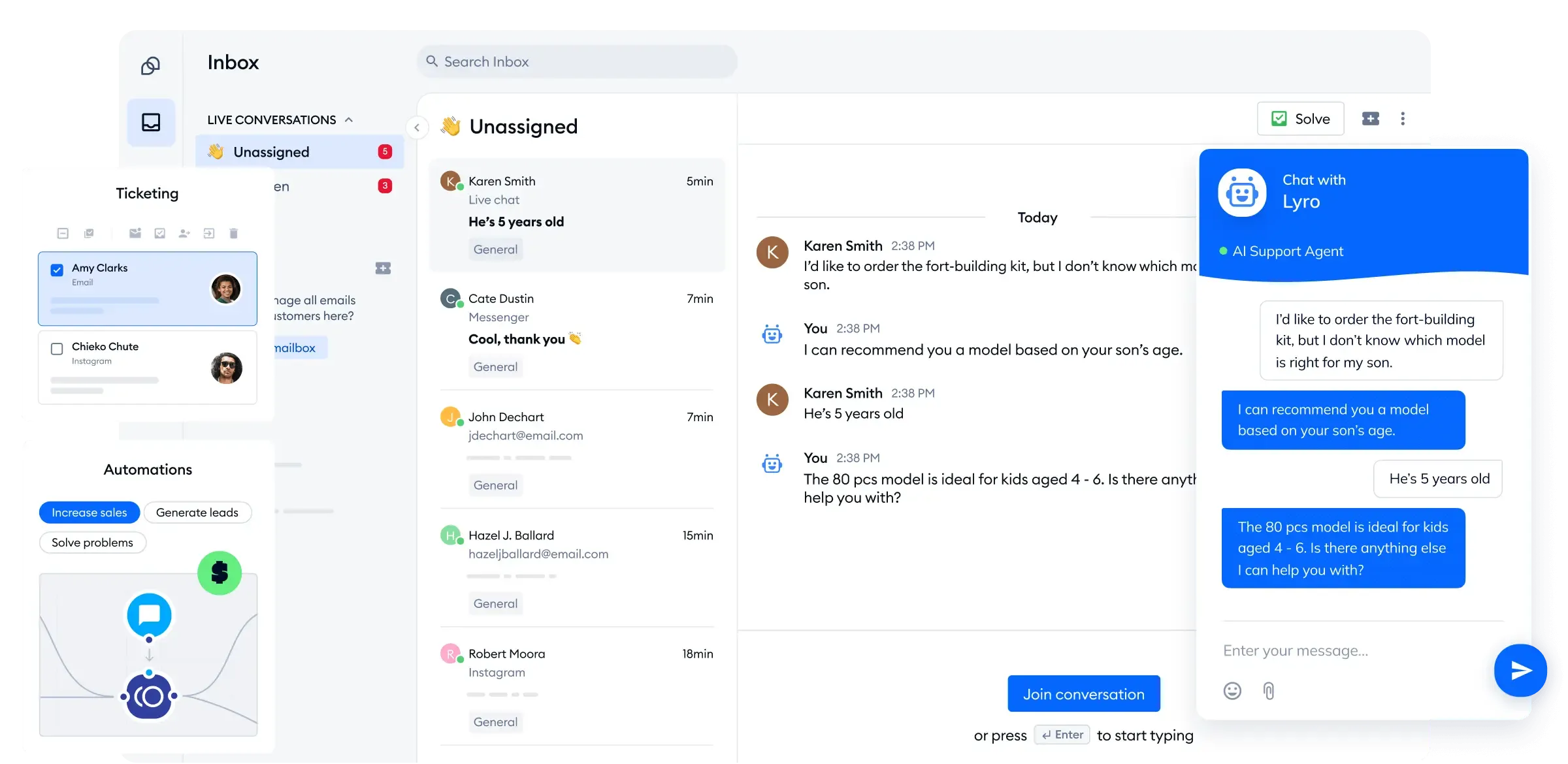Click the Solve button to resolve ticket
The image size is (1568, 764).
click(x=1300, y=118)
